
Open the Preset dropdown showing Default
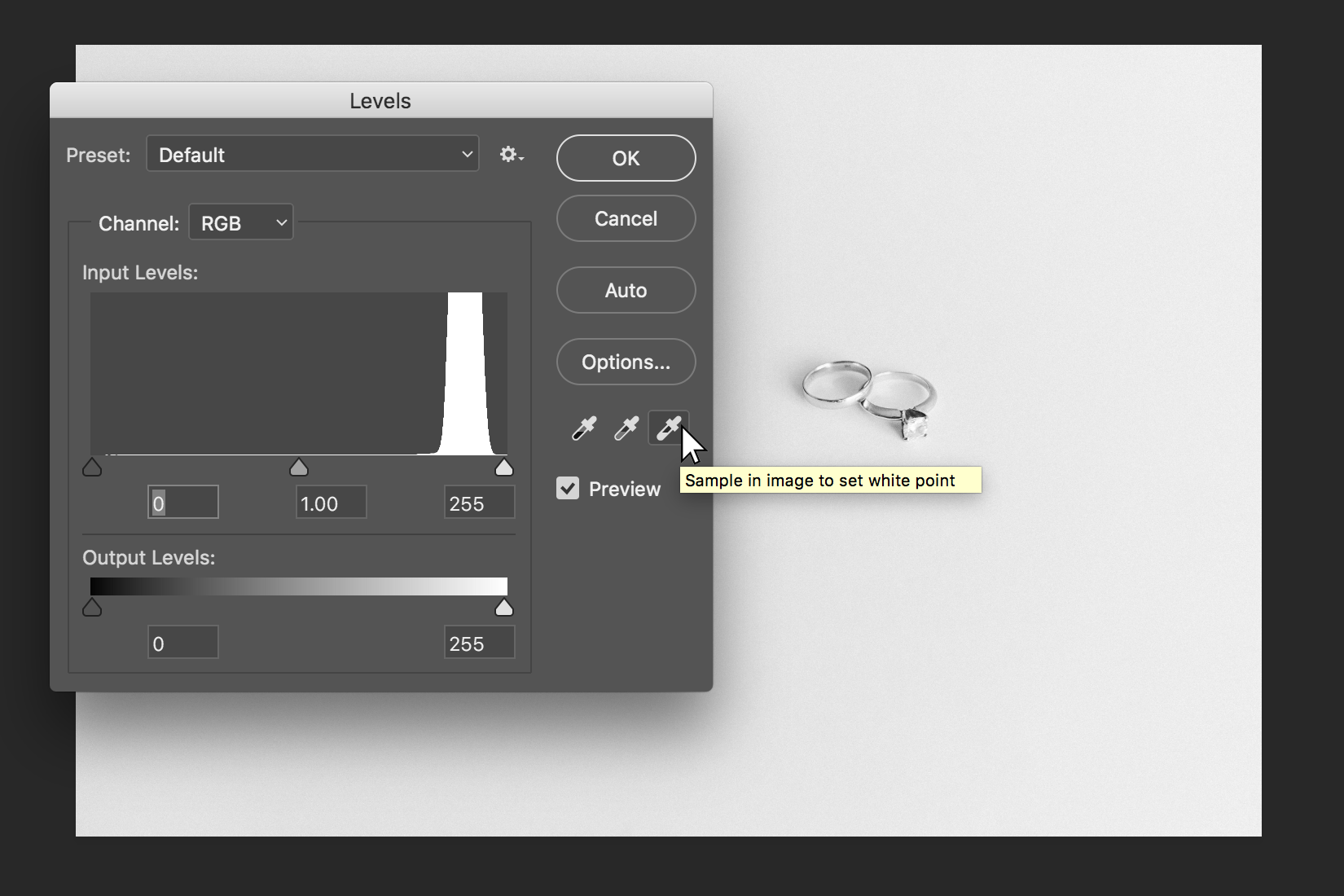(x=313, y=155)
